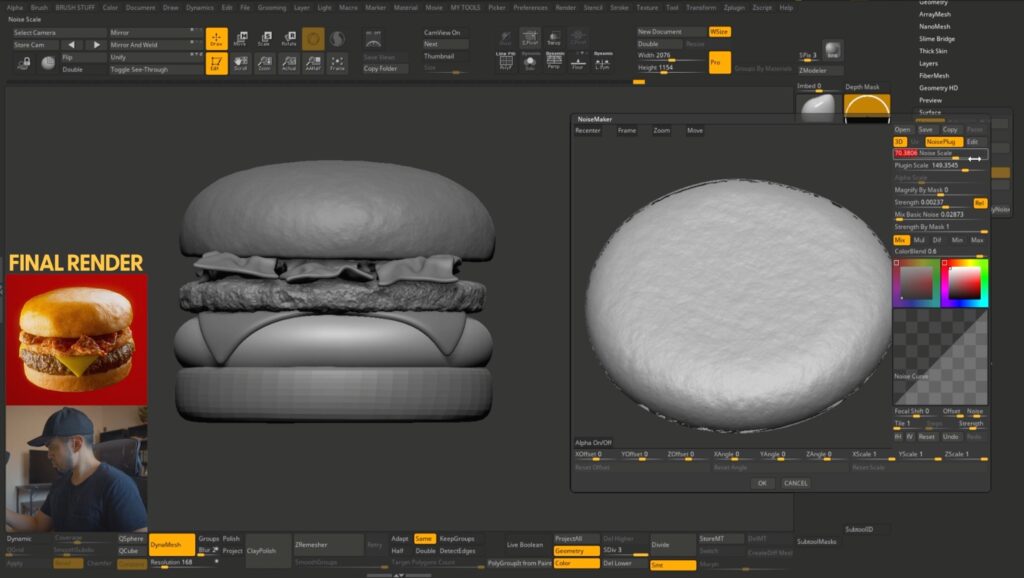Screen dimensions: 1024x578
Task: Open the Material menu
Action: click(x=406, y=8)
